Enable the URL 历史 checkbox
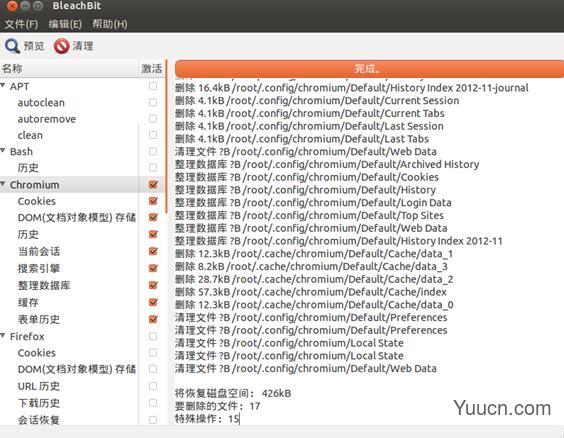This screenshot has height=438, width=564. click(x=153, y=386)
